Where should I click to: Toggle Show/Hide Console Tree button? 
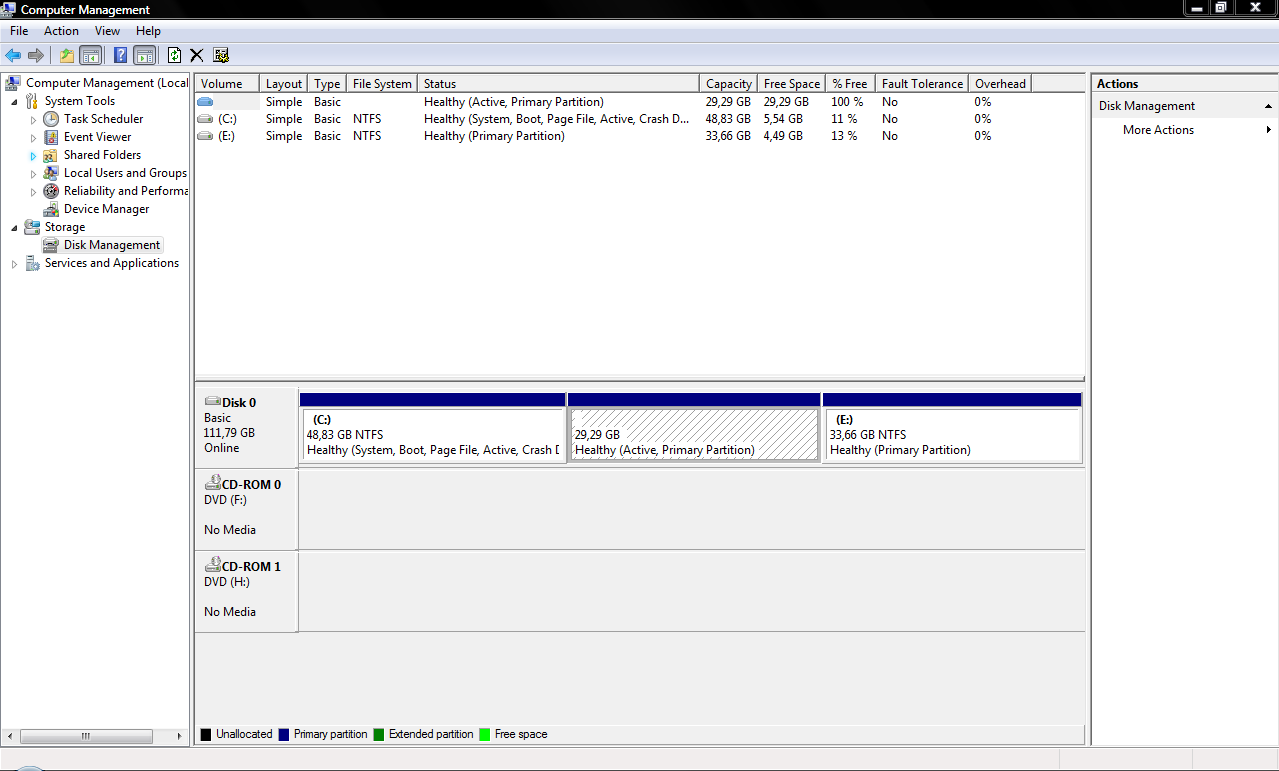click(x=91, y=56)
